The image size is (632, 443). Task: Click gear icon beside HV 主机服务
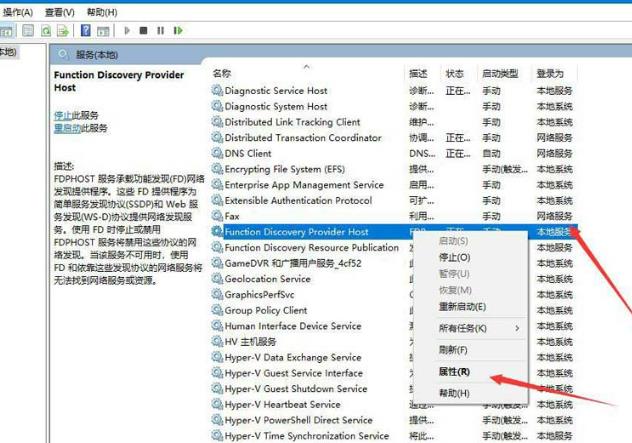(217, 342)
